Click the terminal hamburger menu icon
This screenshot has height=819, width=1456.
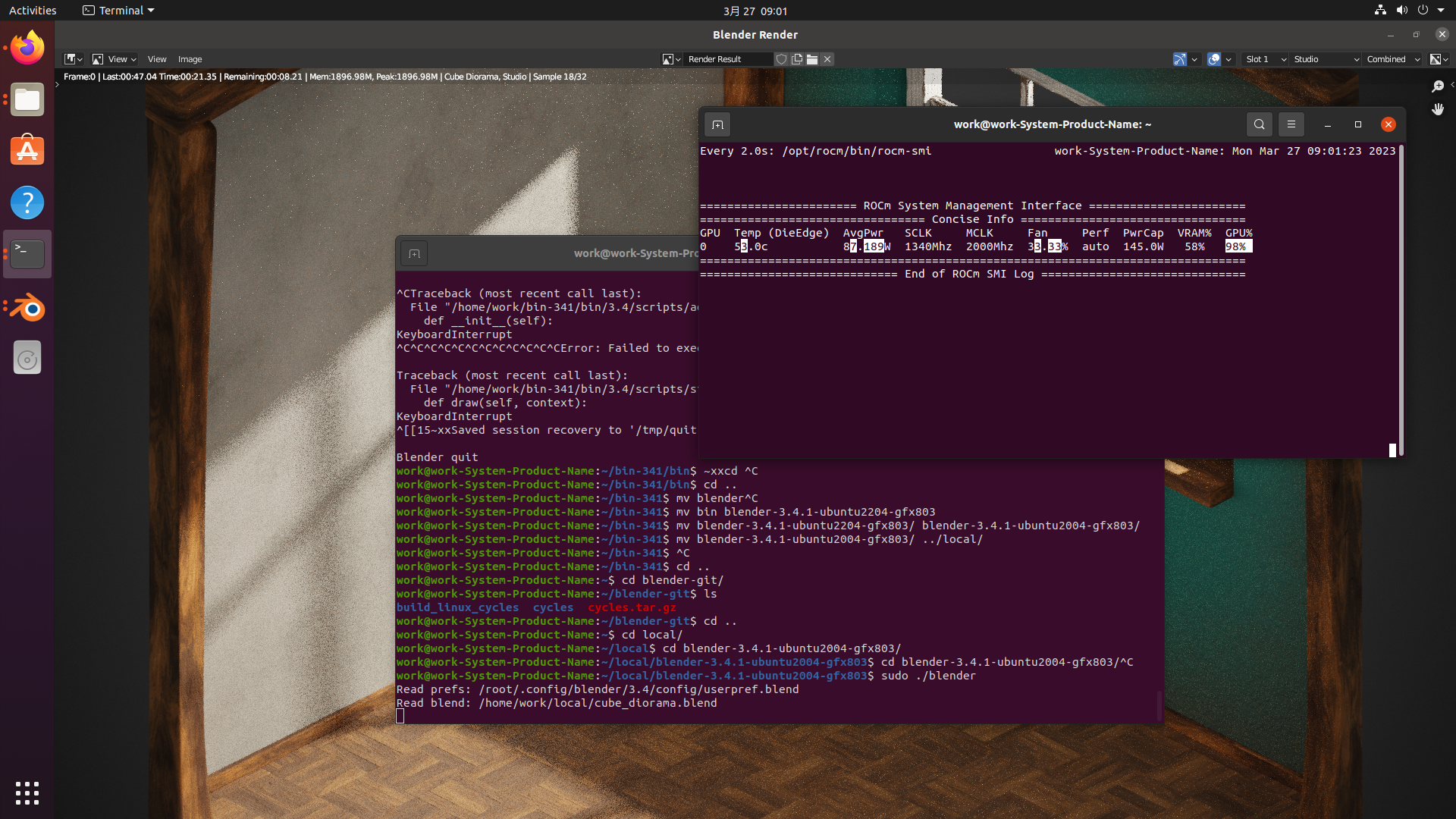(x=1291, y=124)
